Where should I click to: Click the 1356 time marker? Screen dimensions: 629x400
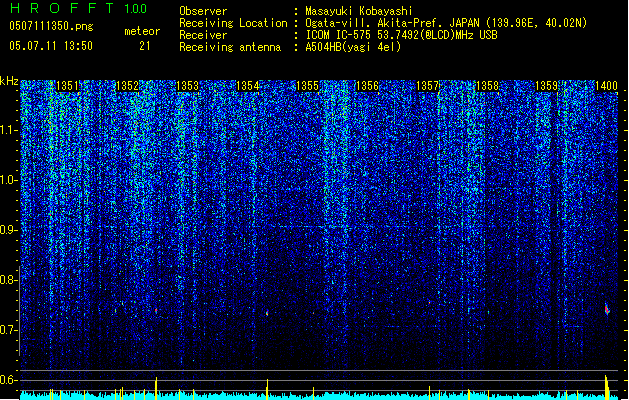coord(367,86)
